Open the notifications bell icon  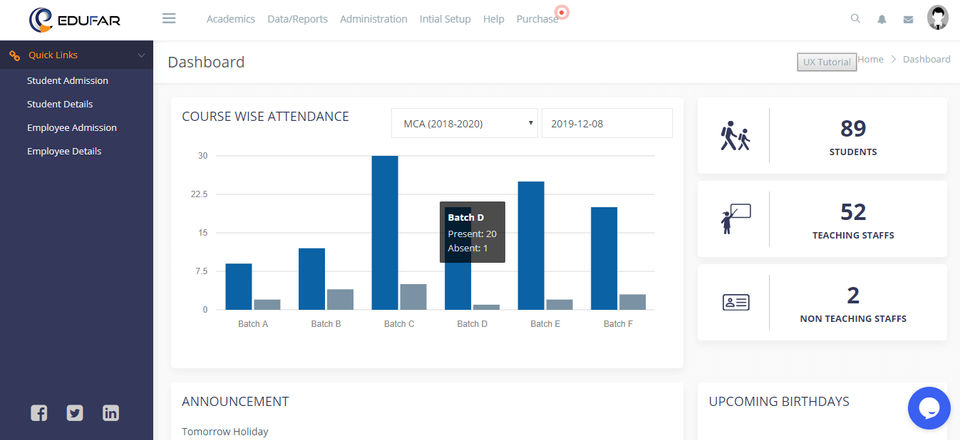[882, 20]
